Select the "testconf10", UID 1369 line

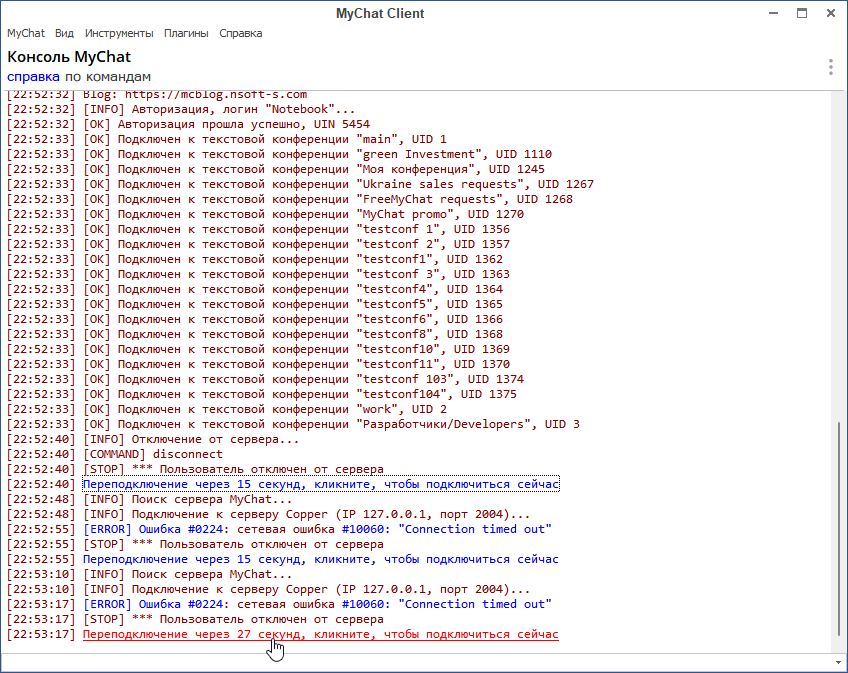click(x=258, y=349)
